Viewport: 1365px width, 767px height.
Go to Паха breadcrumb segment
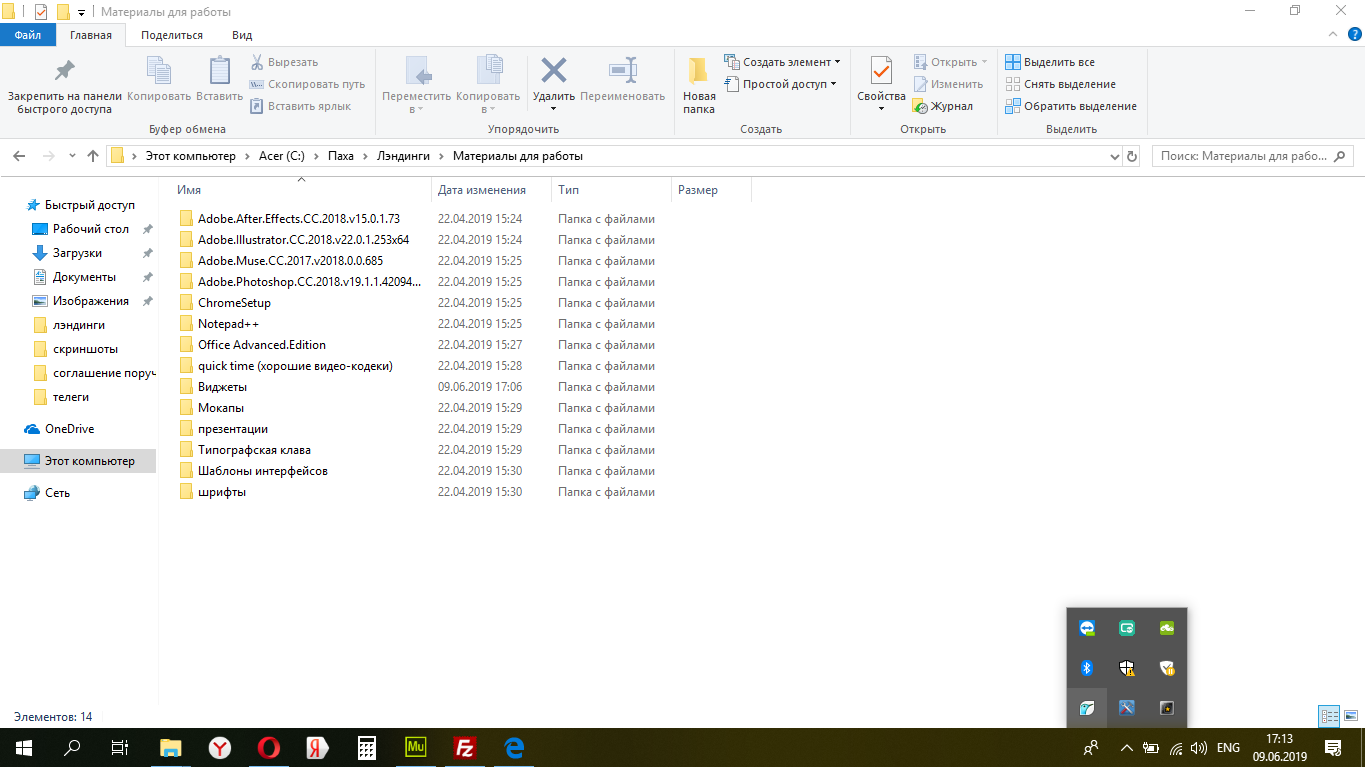pos(341,156)
